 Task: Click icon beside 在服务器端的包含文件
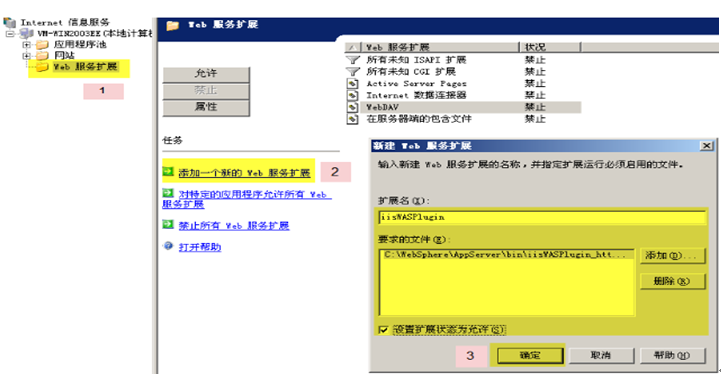click(352, 119)
